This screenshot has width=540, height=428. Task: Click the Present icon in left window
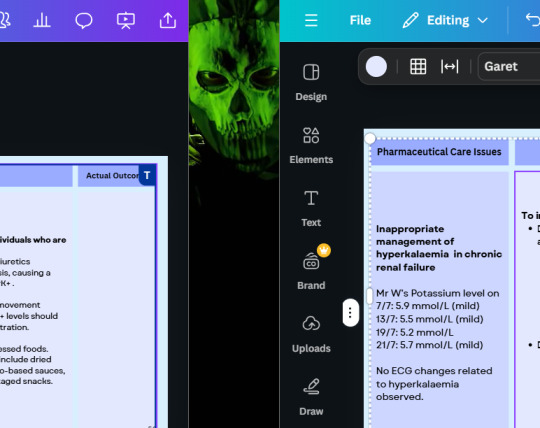126,20
